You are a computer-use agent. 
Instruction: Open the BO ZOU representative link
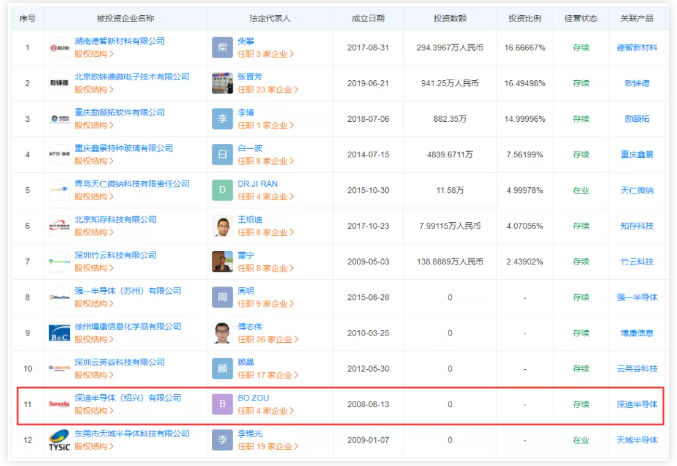tap(253, 398)
